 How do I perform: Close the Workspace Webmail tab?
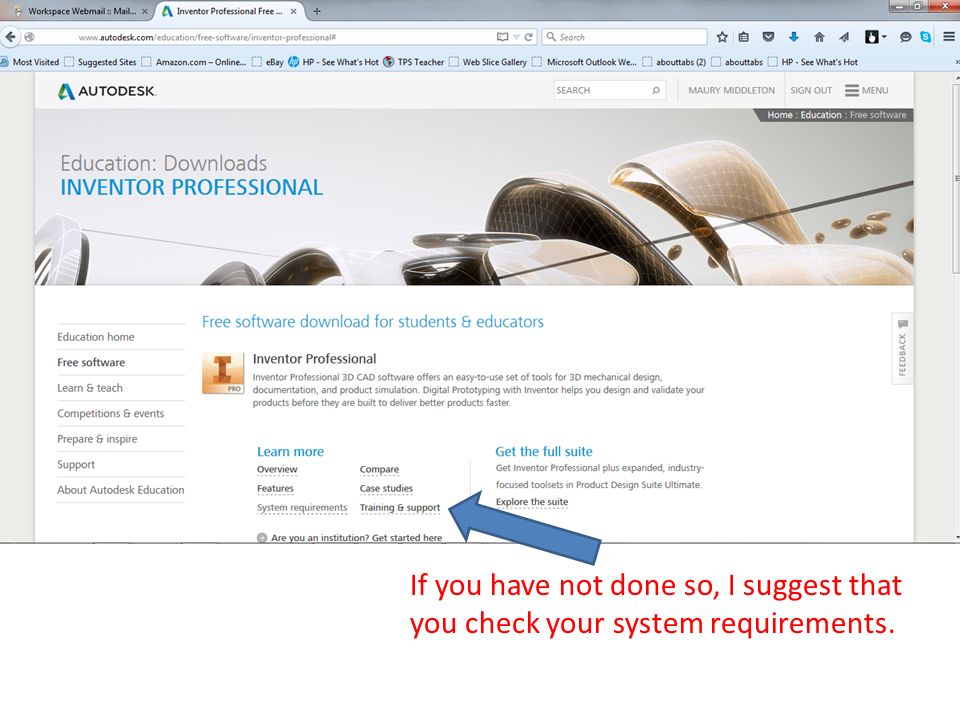144,11
